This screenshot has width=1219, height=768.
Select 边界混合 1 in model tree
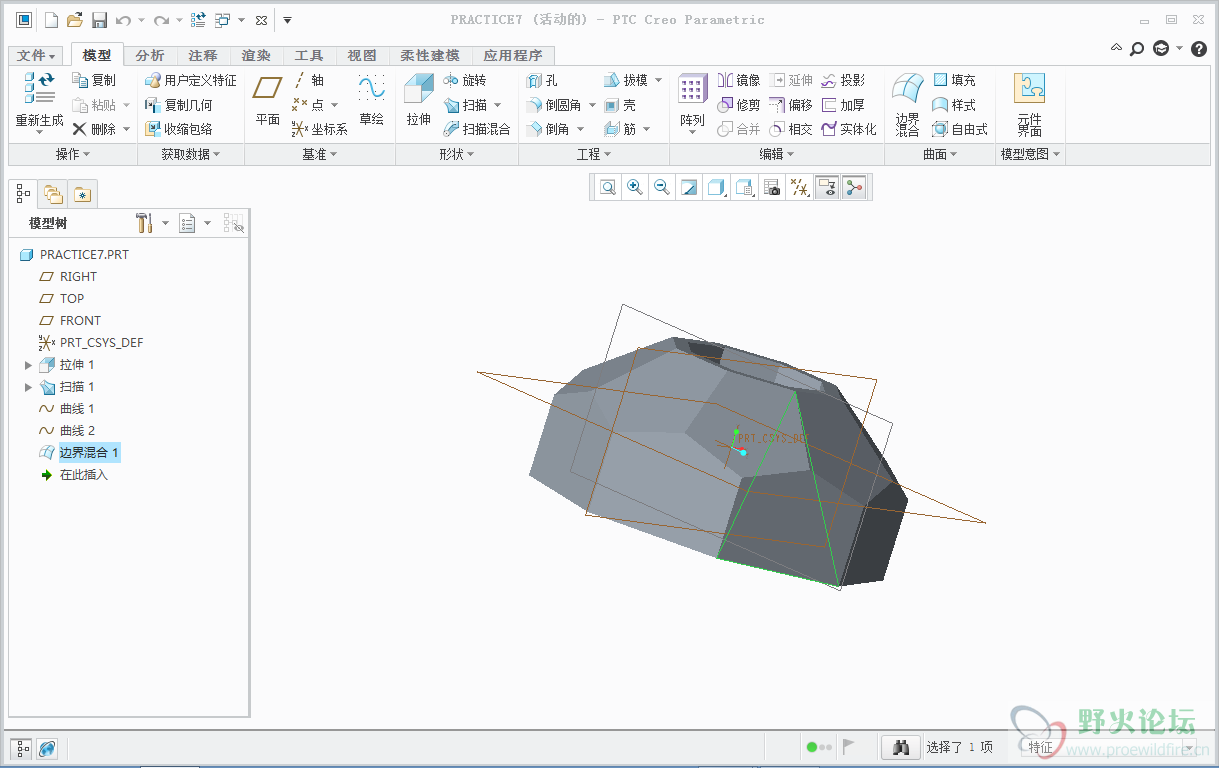pyautogui.click(x=89, y=453)
